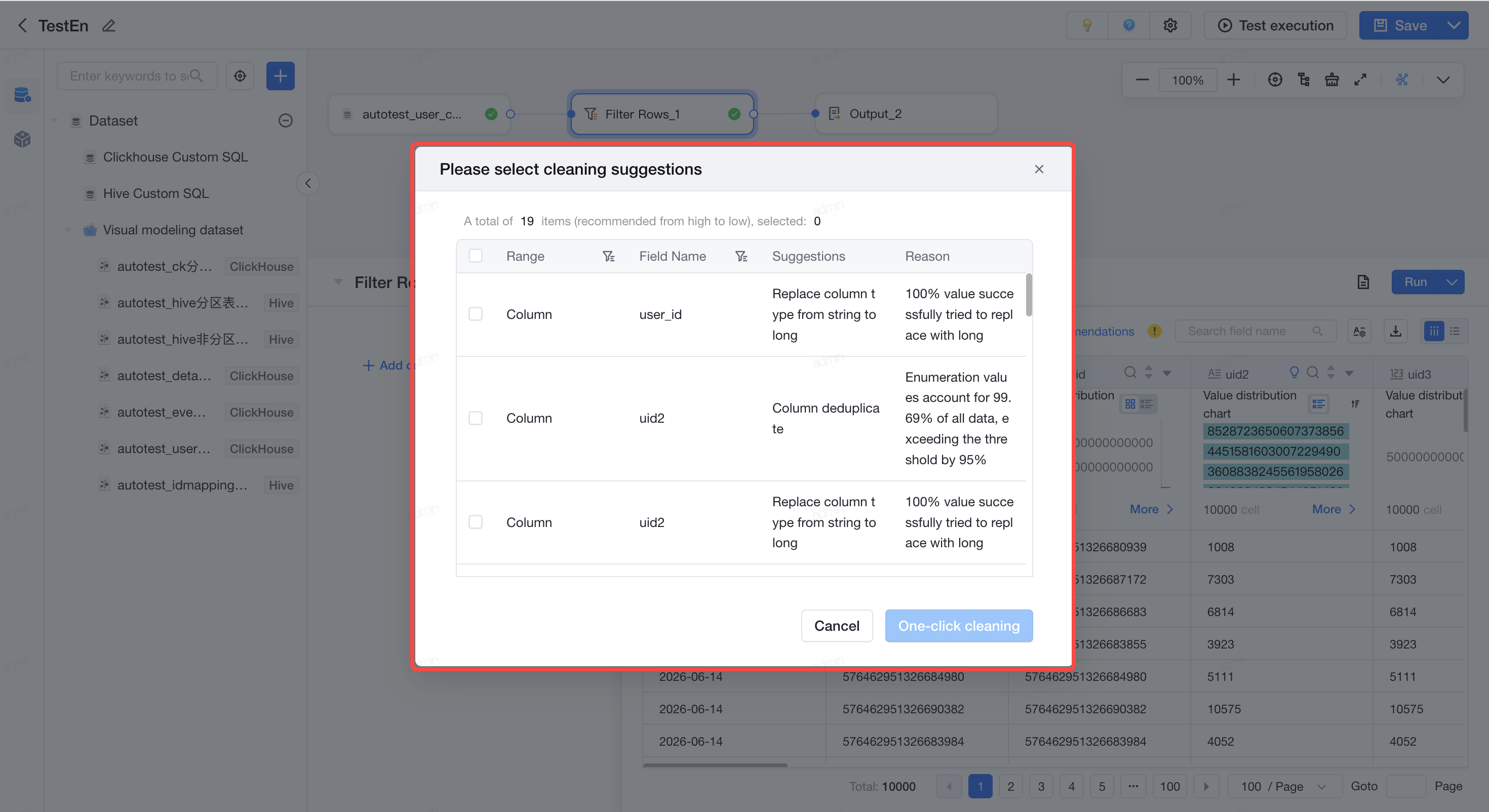Viewport: 1489px width, 812px height.
Task: Click the fullscreen expand icon on canvas toolbar
Action: click(1360, 80)
